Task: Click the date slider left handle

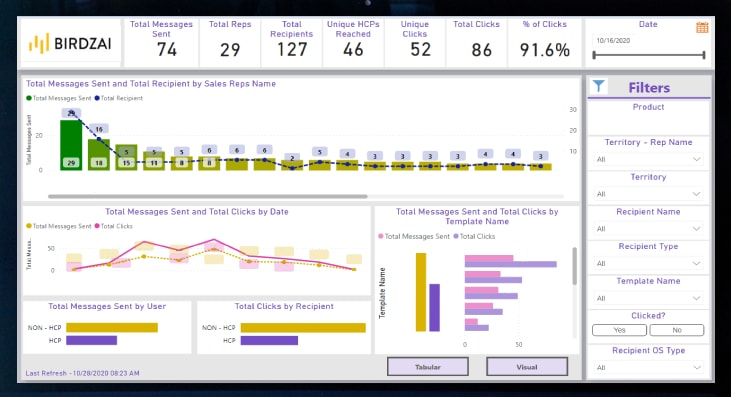Action: 594,55
